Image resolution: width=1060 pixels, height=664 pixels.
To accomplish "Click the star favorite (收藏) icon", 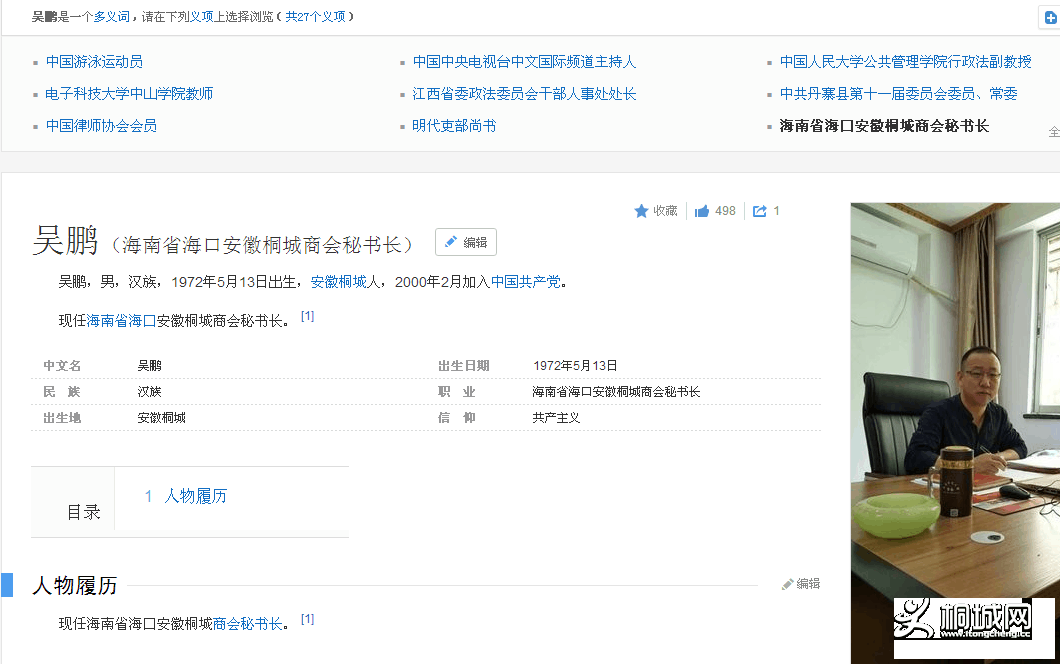I will pyautogui.click(x=642, y=211).
